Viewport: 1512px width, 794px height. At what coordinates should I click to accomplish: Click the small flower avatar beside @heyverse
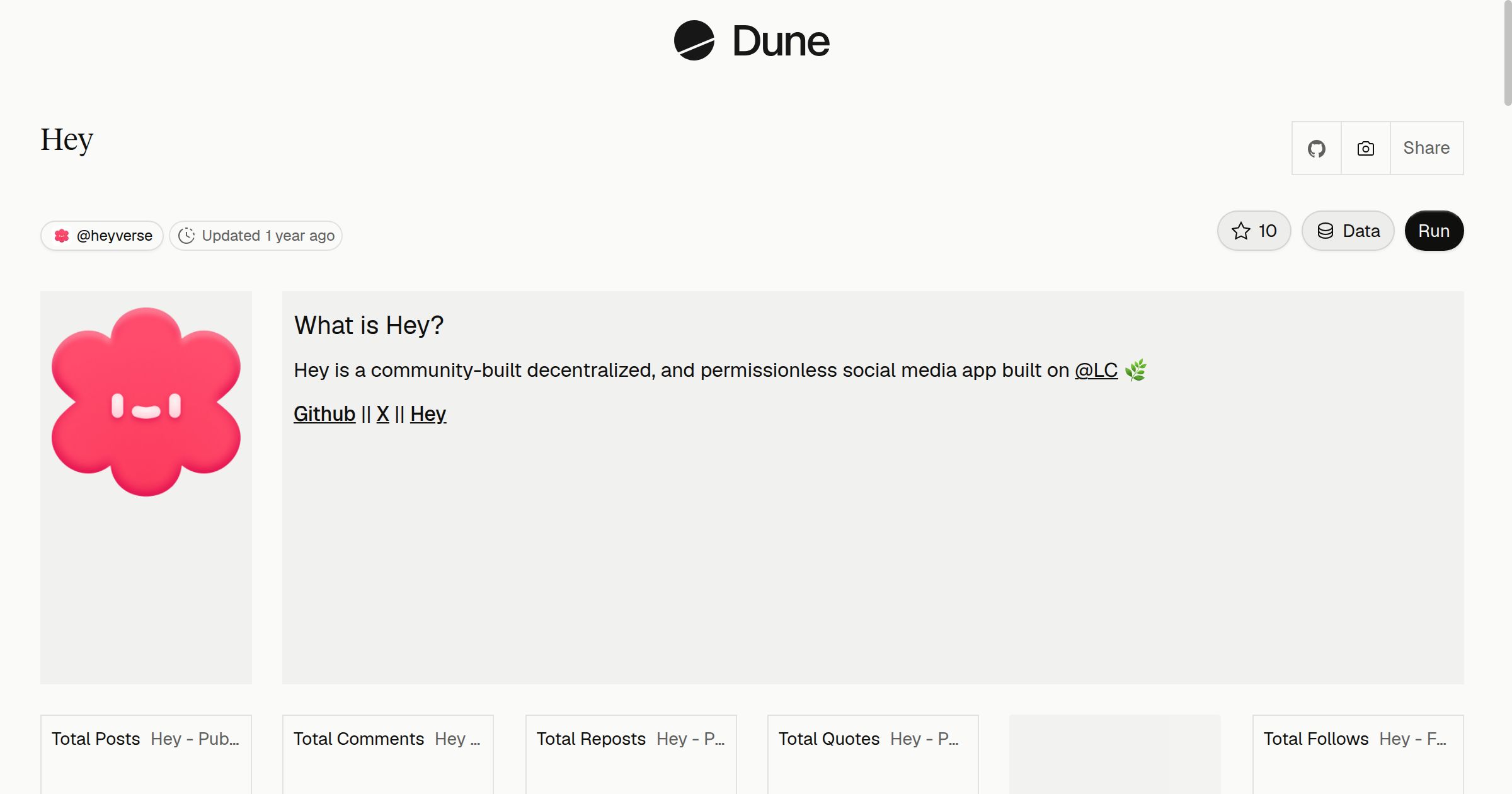[62, 236]
